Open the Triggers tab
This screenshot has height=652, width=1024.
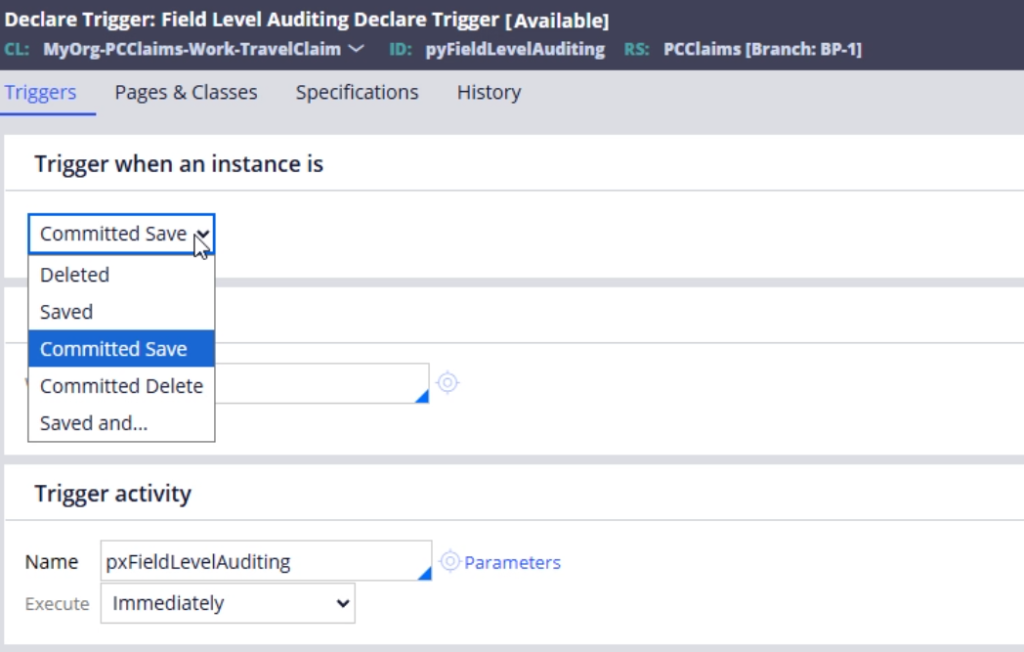(40, 92)
